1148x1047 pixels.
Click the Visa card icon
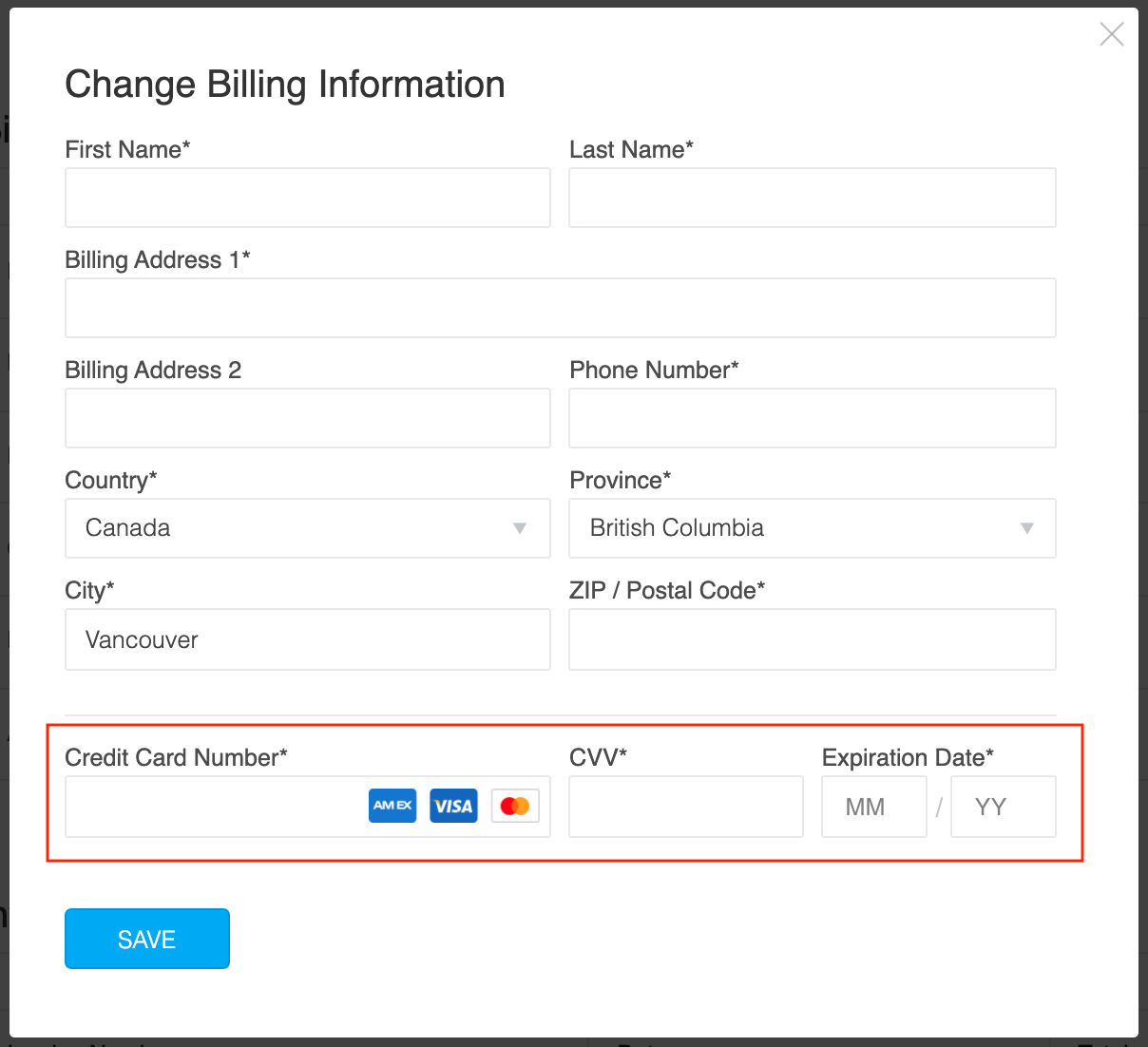click(x=453, y=806)
